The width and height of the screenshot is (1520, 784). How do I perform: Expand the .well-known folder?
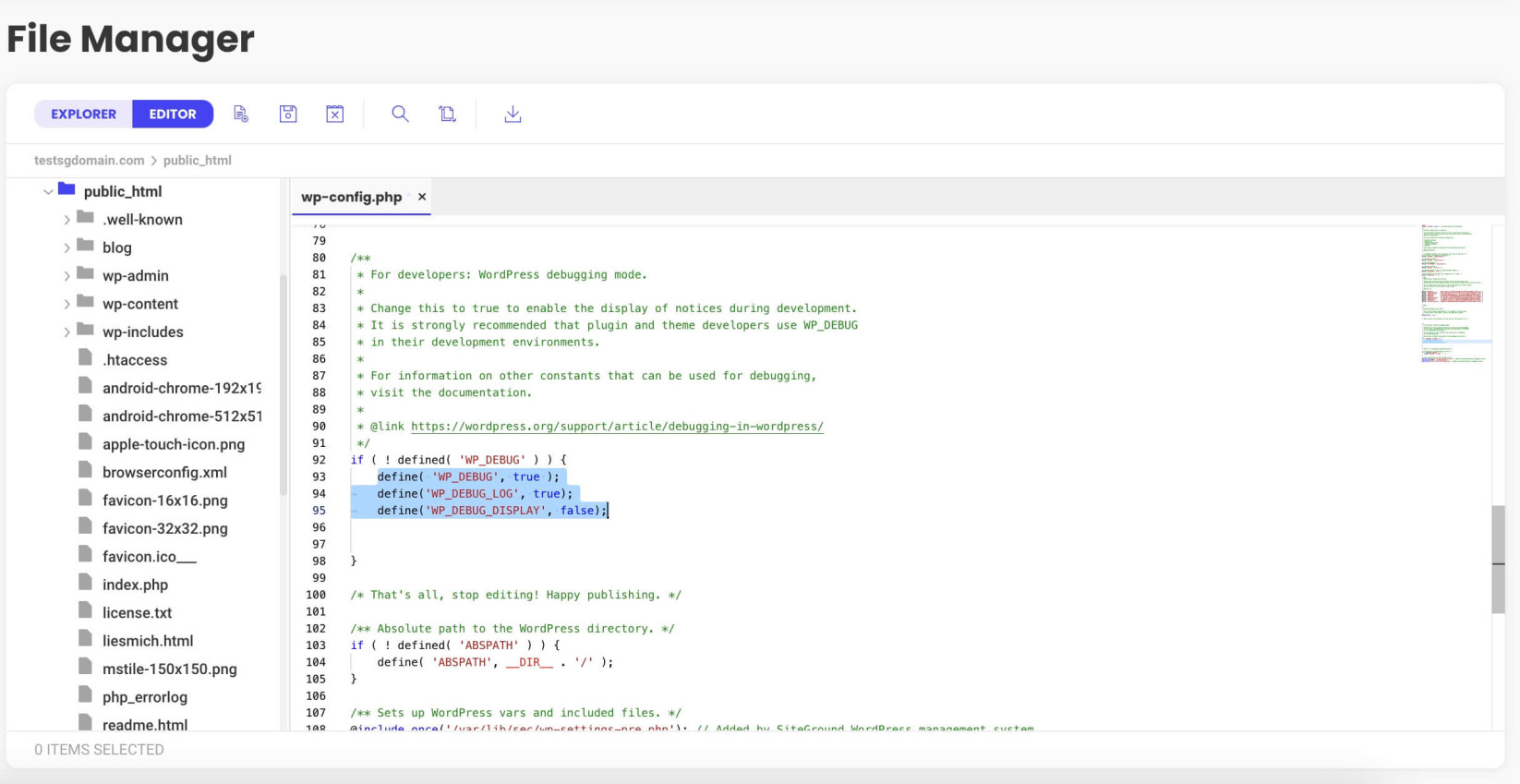coord(66,220)
